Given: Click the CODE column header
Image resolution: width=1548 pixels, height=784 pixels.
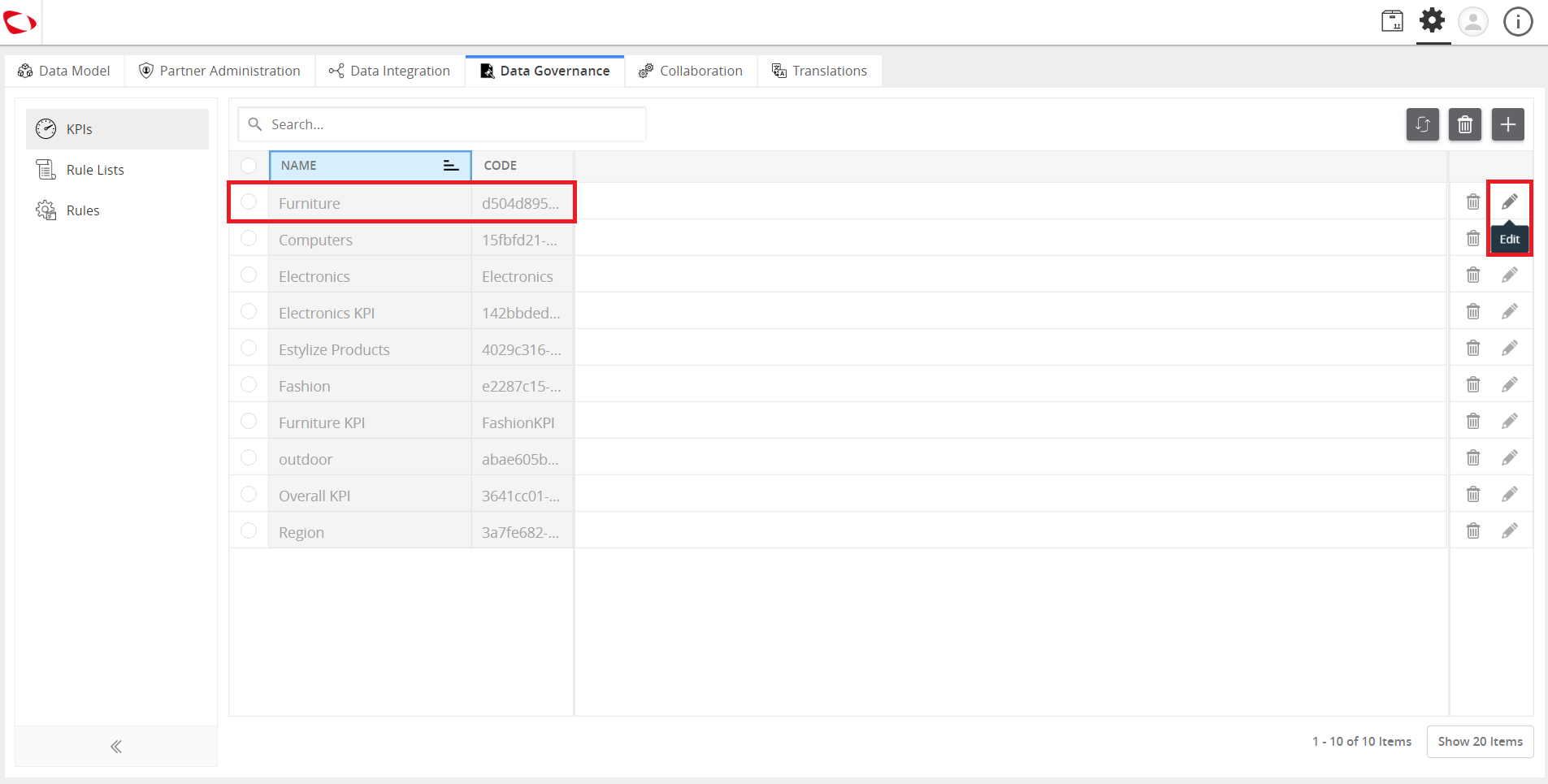Looking at the screenshot, I should coord(523,166).
